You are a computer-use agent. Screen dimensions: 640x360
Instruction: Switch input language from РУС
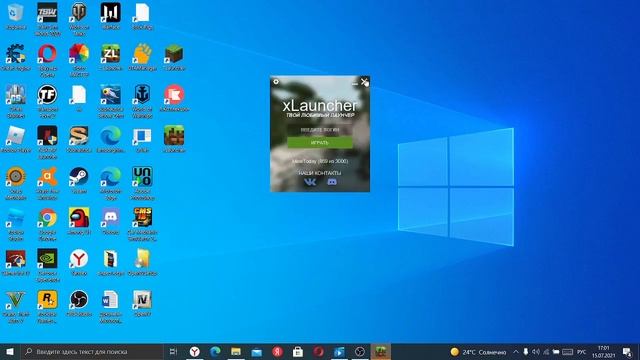[582, 352]
